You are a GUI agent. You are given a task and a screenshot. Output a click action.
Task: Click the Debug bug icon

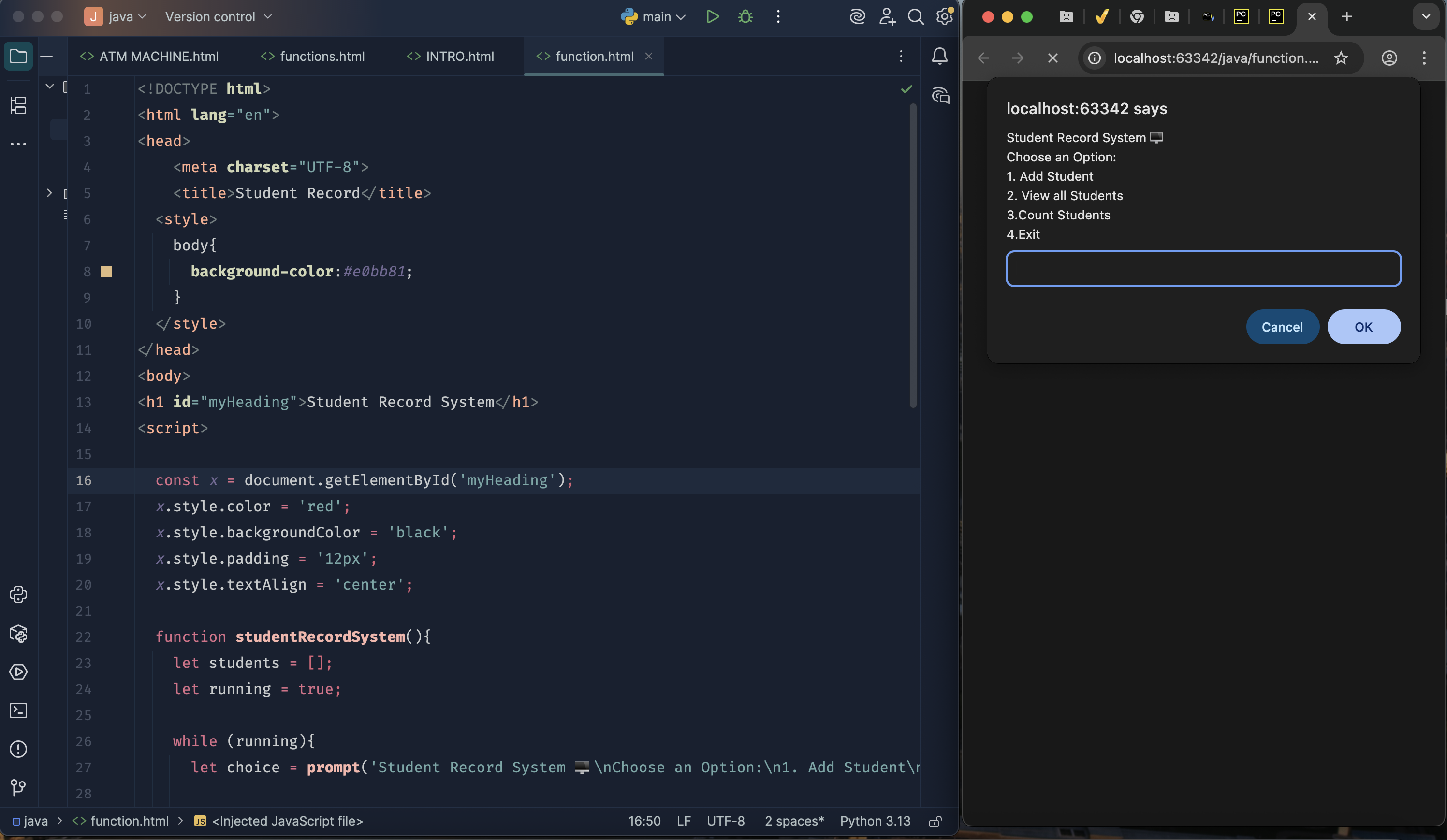pyautogui.click(x=745, y=16)
